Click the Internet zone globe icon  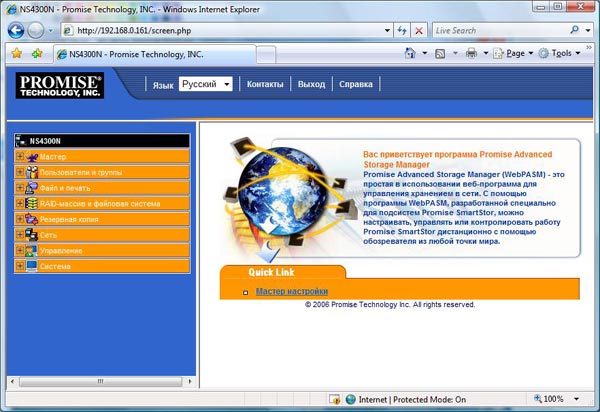351,399
